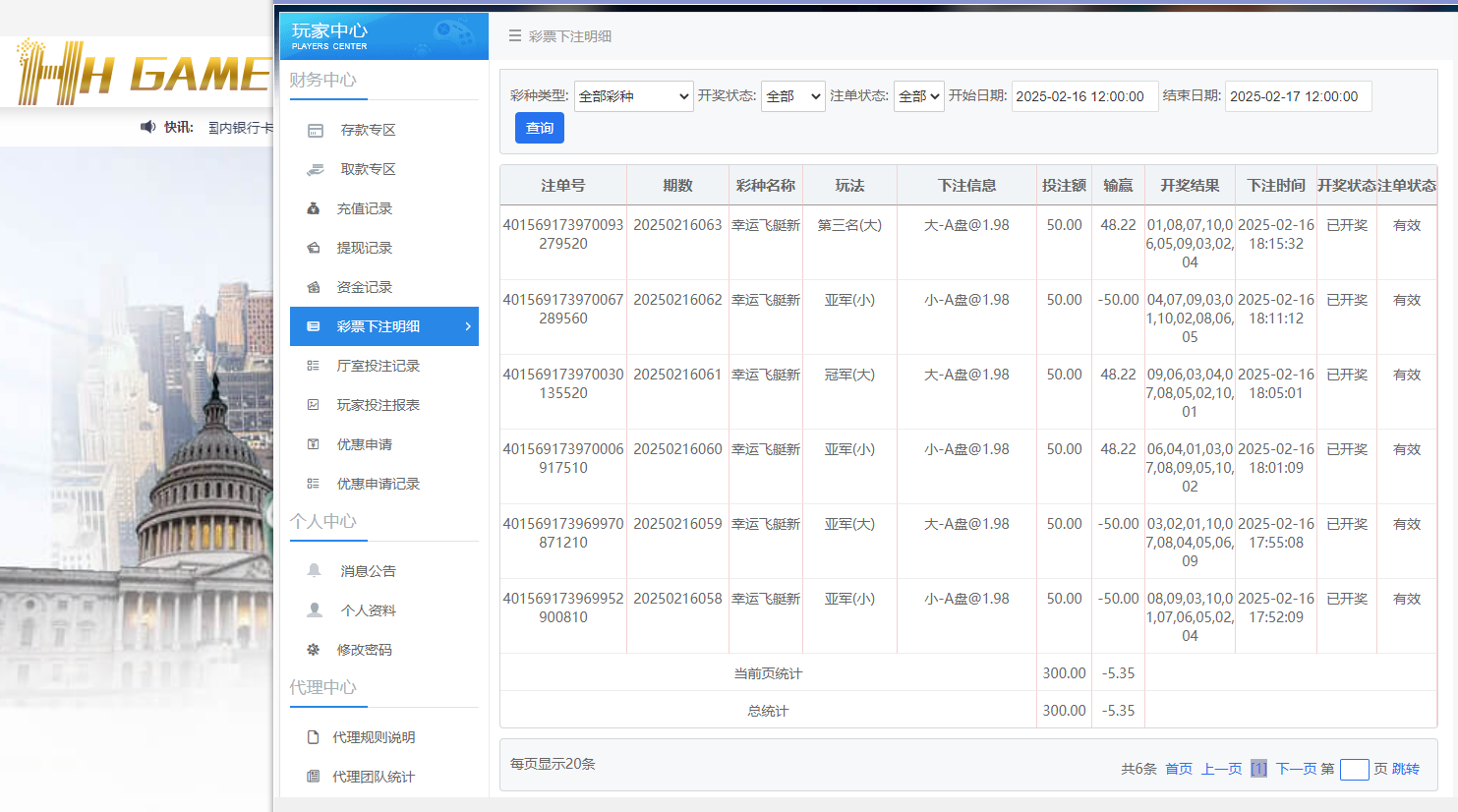Open the 资金记录 funds record icon

tap(315, 286)
